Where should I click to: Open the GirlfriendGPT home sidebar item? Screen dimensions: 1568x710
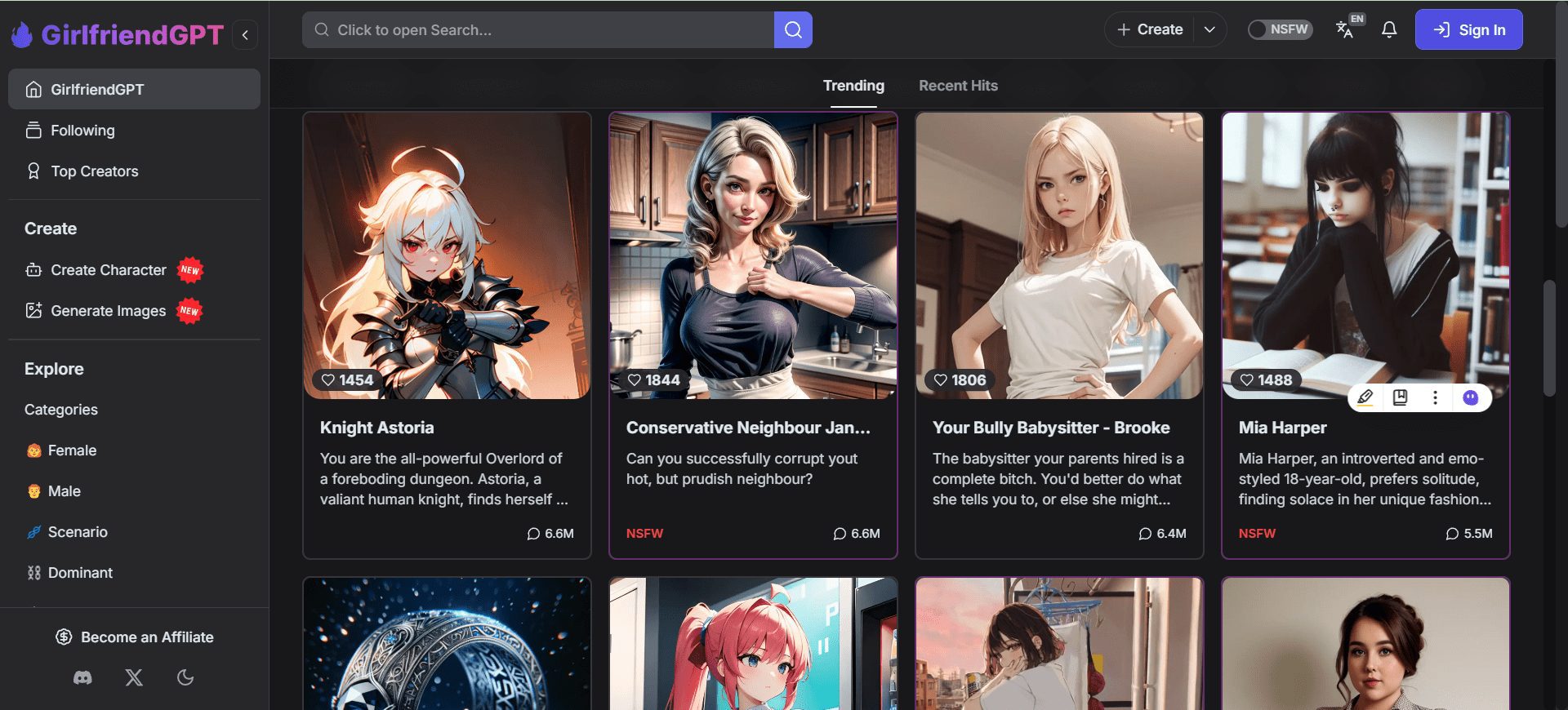coord(134,89)
